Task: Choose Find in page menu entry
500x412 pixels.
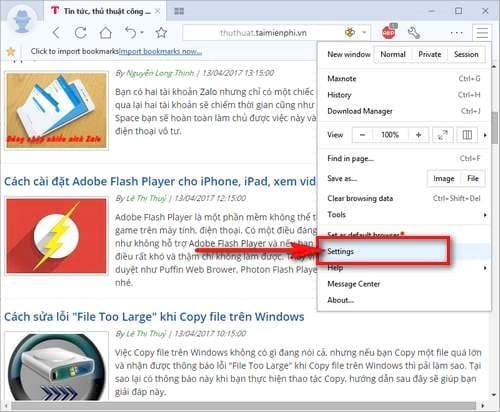Action: click(404, 159)
